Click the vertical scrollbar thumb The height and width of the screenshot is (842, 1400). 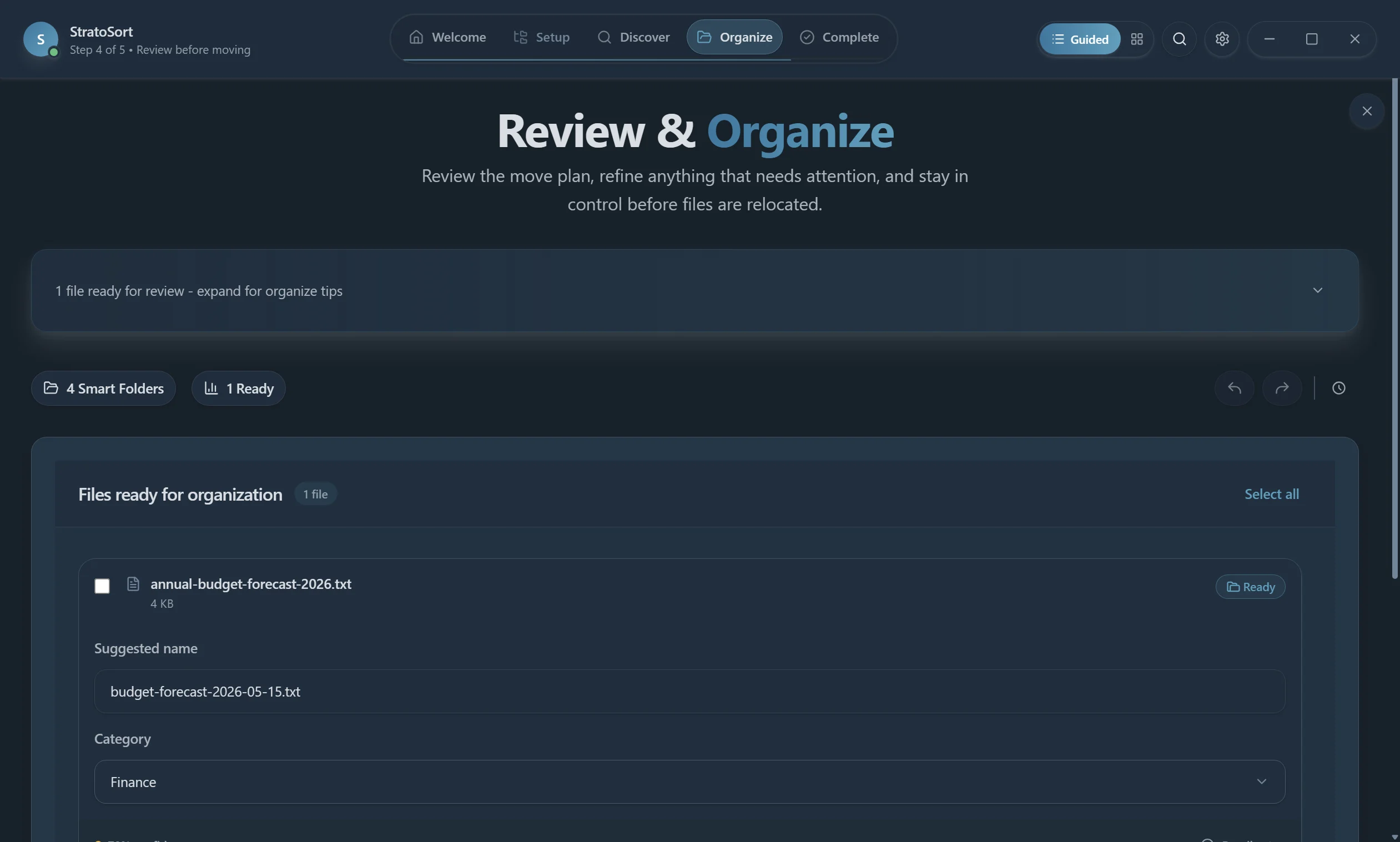click(1395, 329)
